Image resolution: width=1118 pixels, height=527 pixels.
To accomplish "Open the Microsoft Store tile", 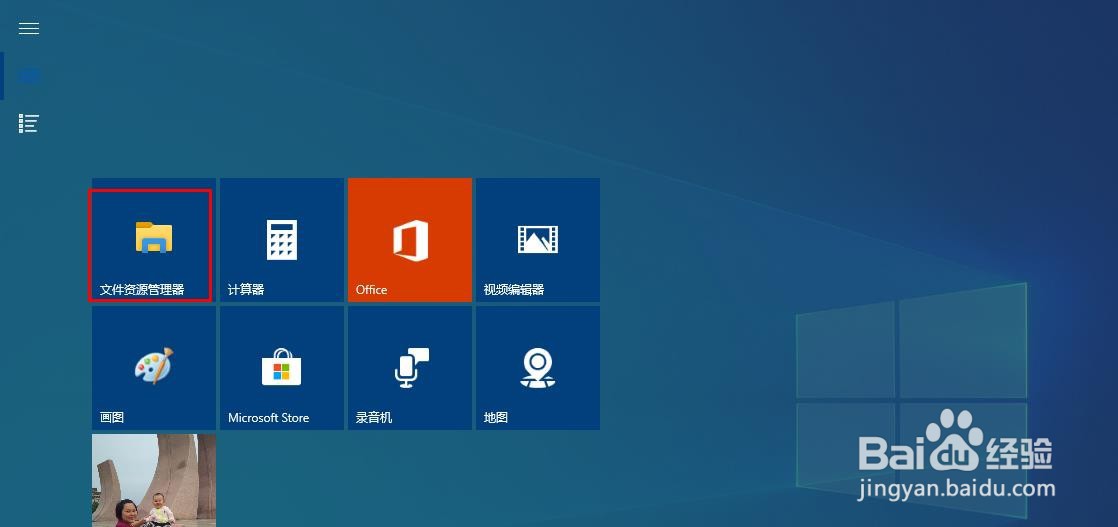I will point(282,368).
